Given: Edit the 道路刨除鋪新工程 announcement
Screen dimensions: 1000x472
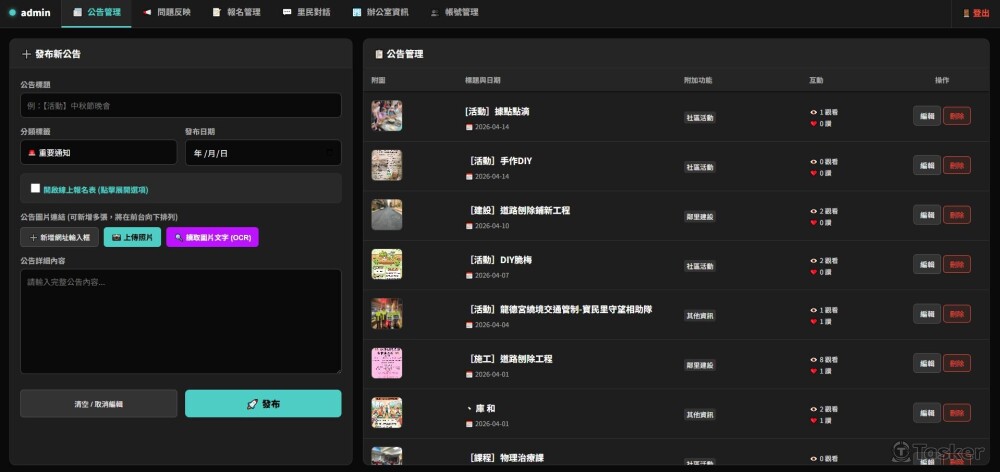Looking at the screenshot, I should (x=927, y=214).
